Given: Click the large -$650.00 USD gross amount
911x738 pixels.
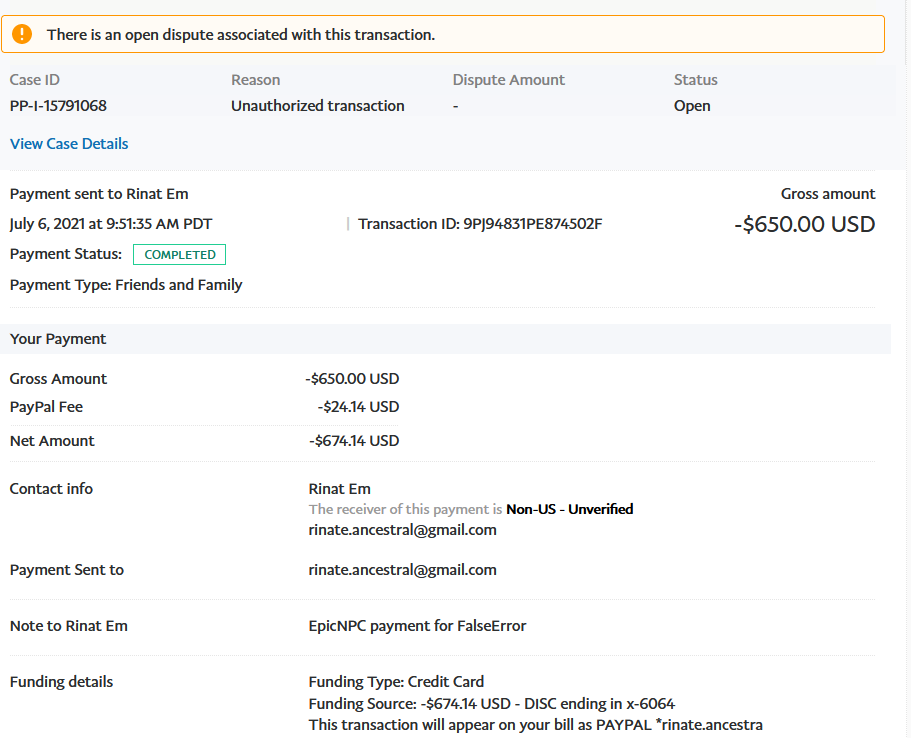Looking at the screenshot, I should pos(804,224).
